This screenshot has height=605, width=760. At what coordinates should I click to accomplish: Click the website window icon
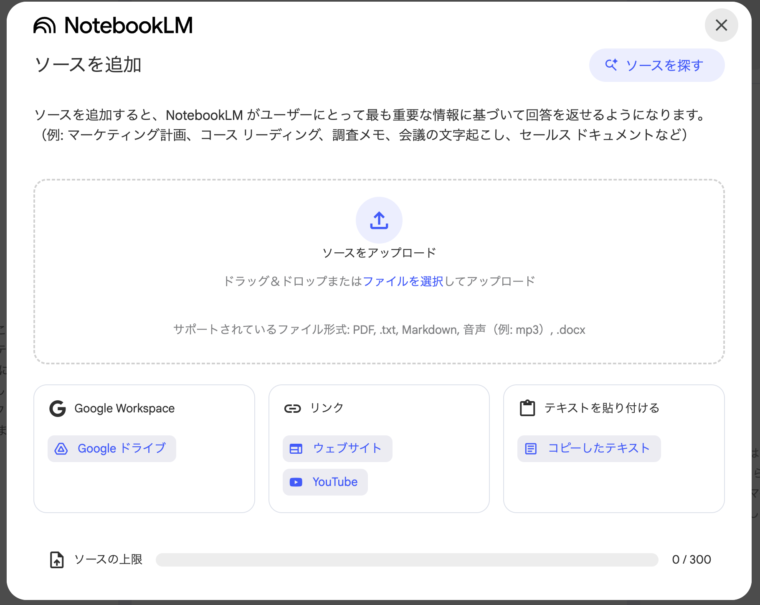pos(295,449)
